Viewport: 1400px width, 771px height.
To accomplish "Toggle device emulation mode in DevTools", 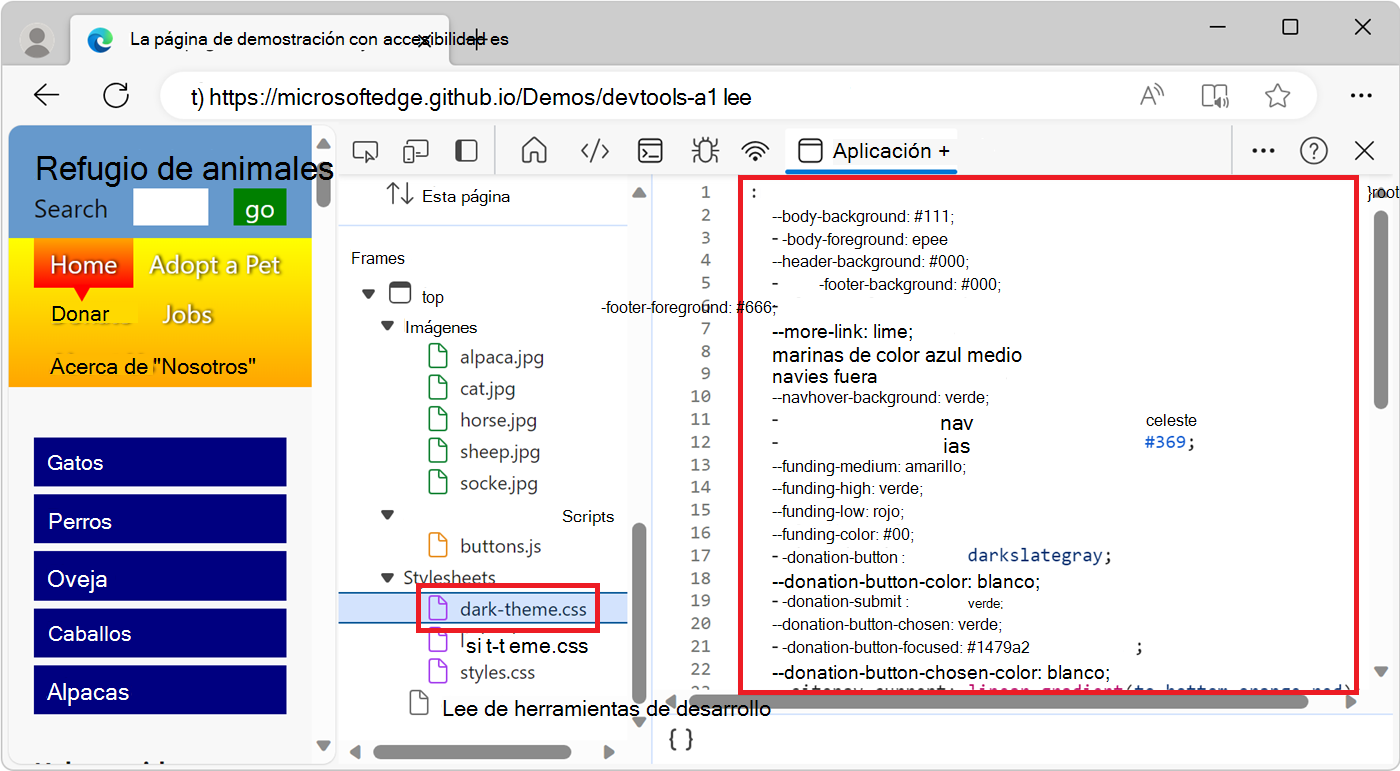I will (415, 150).
